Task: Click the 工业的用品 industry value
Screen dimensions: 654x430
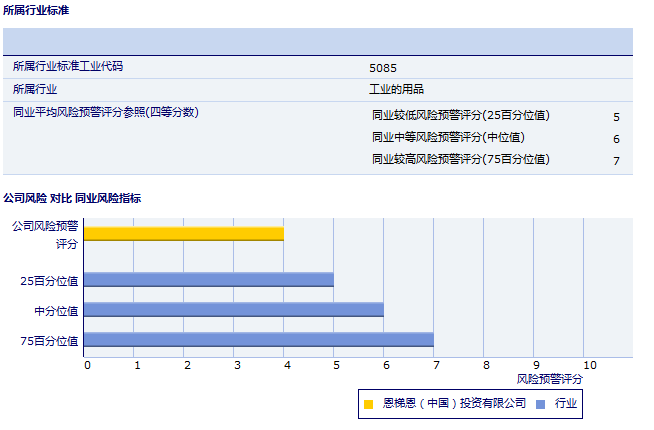Action: pyautogui.click(x=397, y=89)
